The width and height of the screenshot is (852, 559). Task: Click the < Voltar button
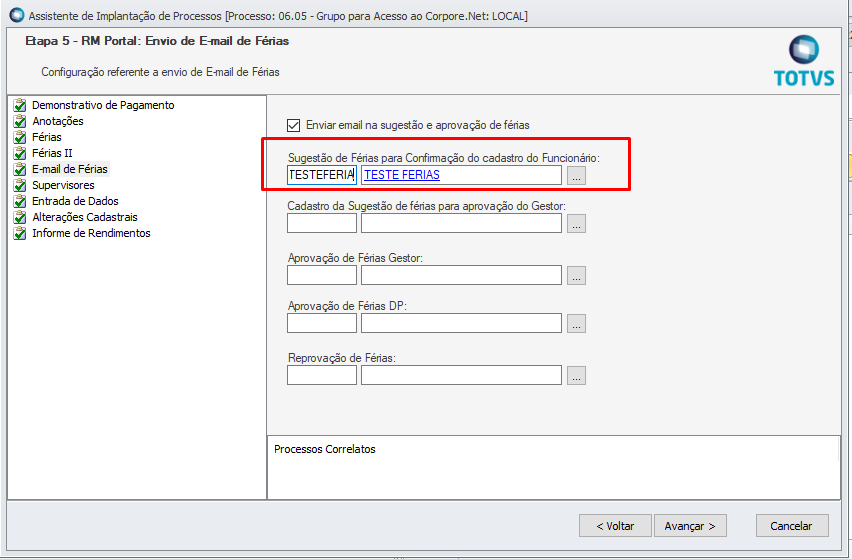(615, 526)
